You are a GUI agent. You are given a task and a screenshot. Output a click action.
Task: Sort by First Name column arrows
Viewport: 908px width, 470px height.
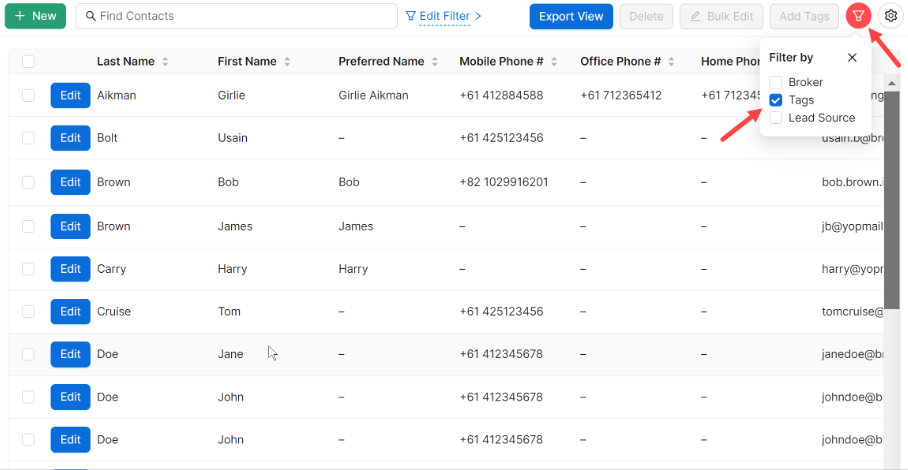(x=287, y=62)
